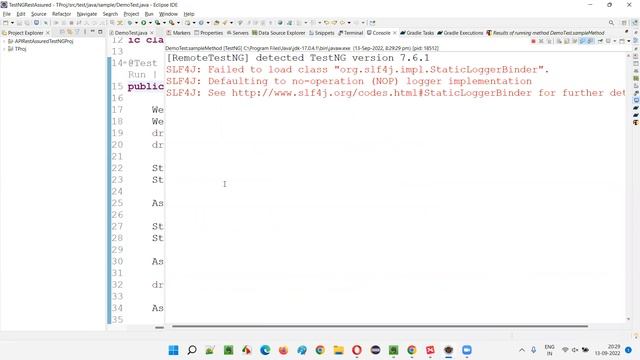Open the Help menu
640x360 pixels.
click(189, 14)
